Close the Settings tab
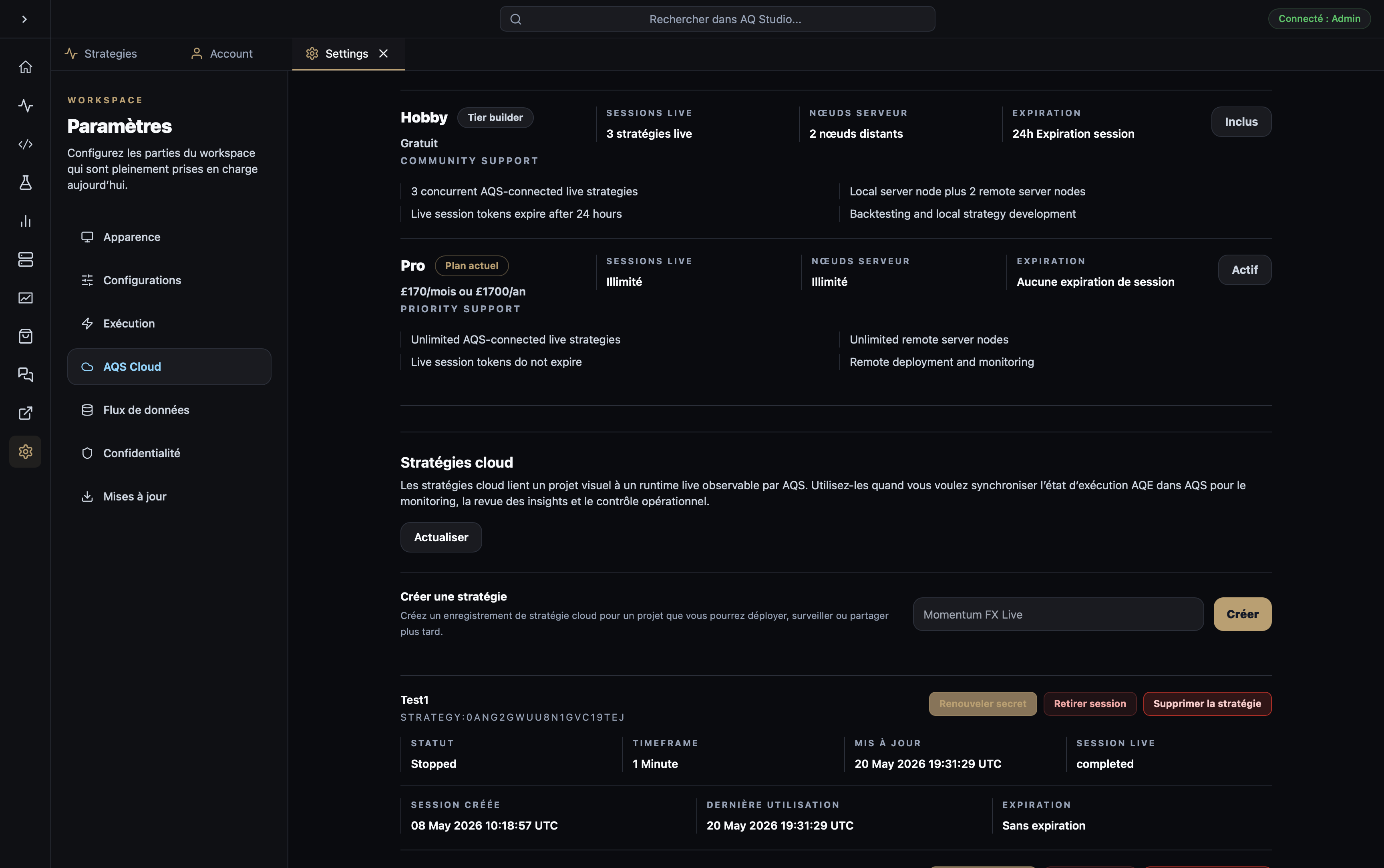Image resolution: width=1384 pixels, height=868 pixels. point(384,53)
